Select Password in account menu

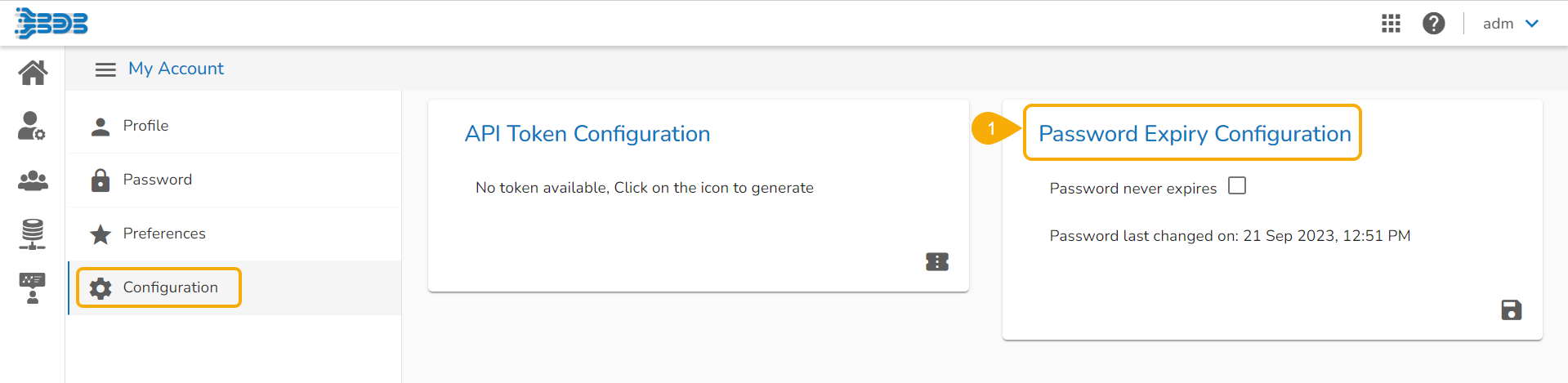pos(157,180)
